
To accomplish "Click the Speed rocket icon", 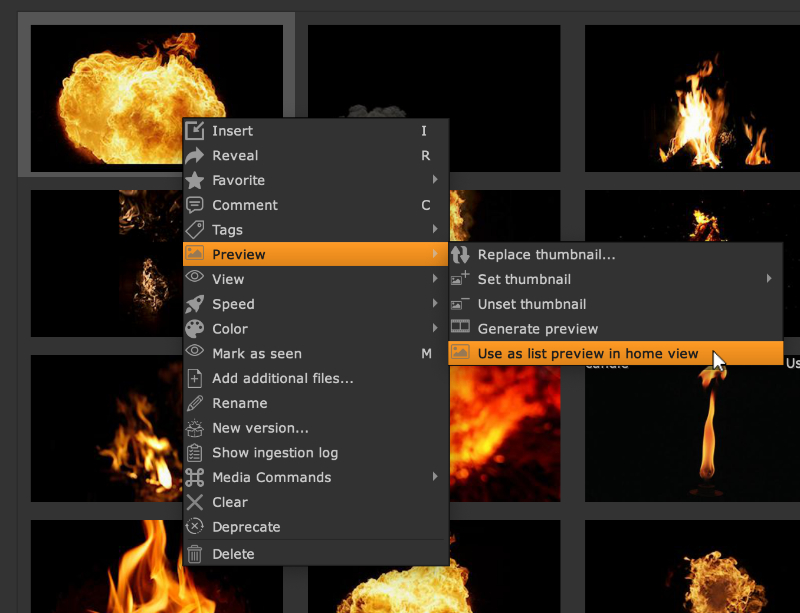I will (195, 304).
